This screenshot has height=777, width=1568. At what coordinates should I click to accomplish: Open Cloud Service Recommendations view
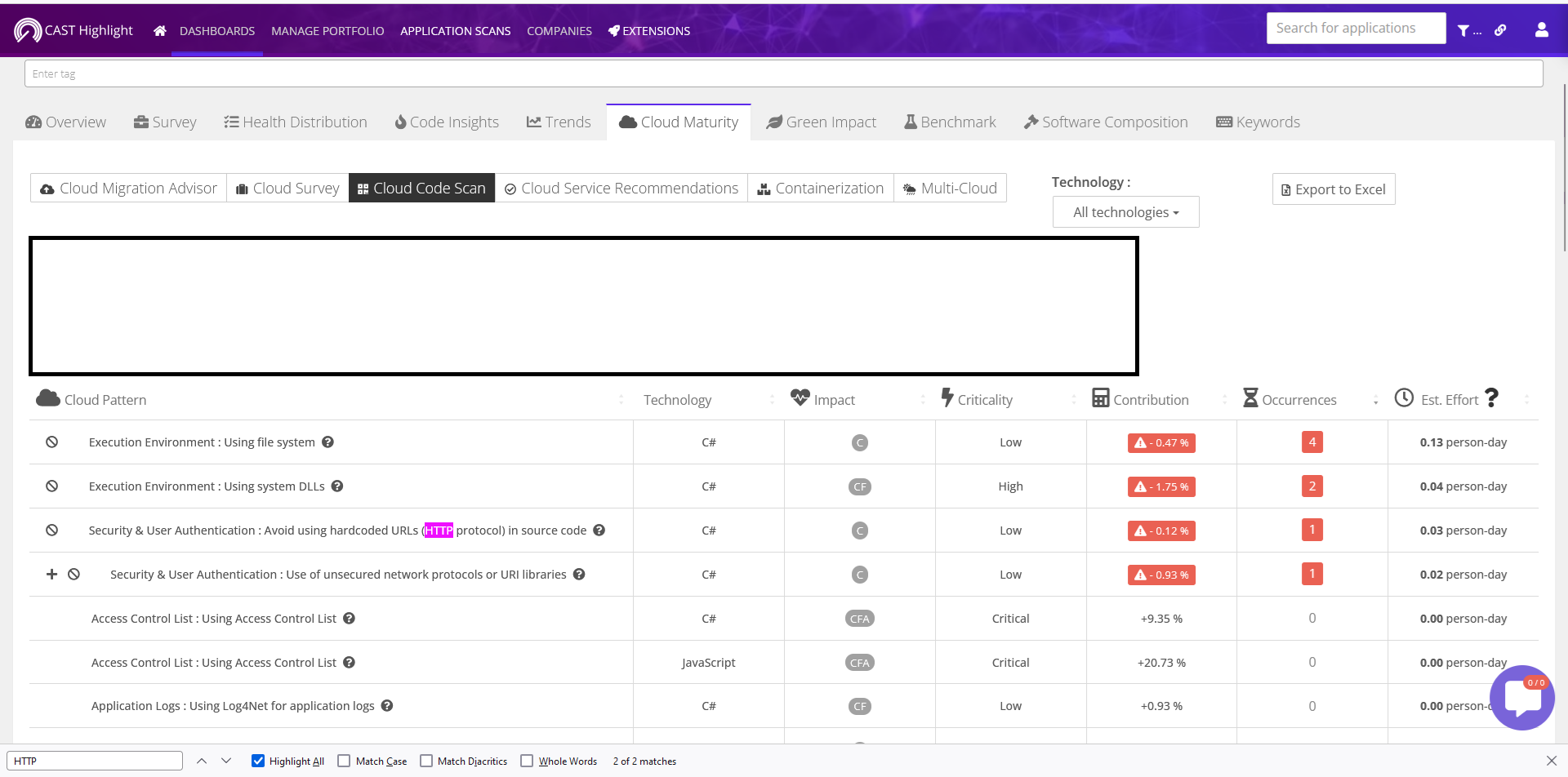tap(621, 188)
